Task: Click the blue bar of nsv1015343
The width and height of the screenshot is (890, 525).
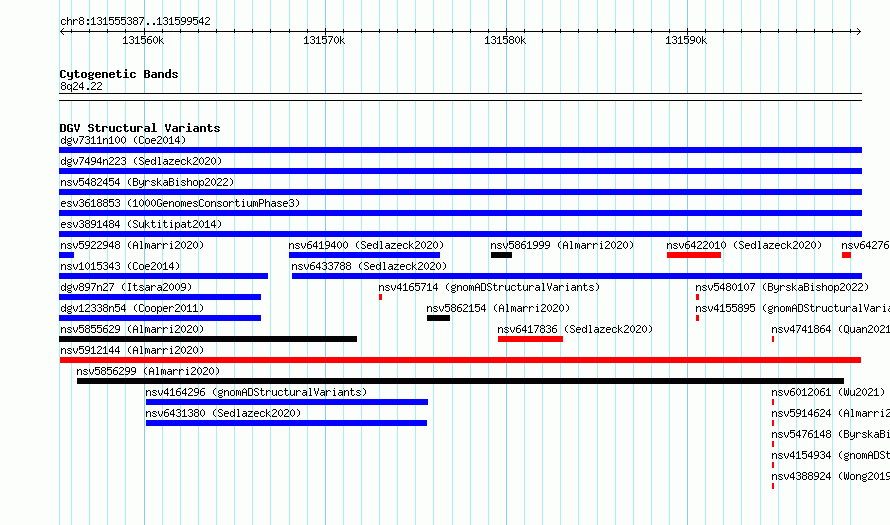Action: click(x=163, y=276)
